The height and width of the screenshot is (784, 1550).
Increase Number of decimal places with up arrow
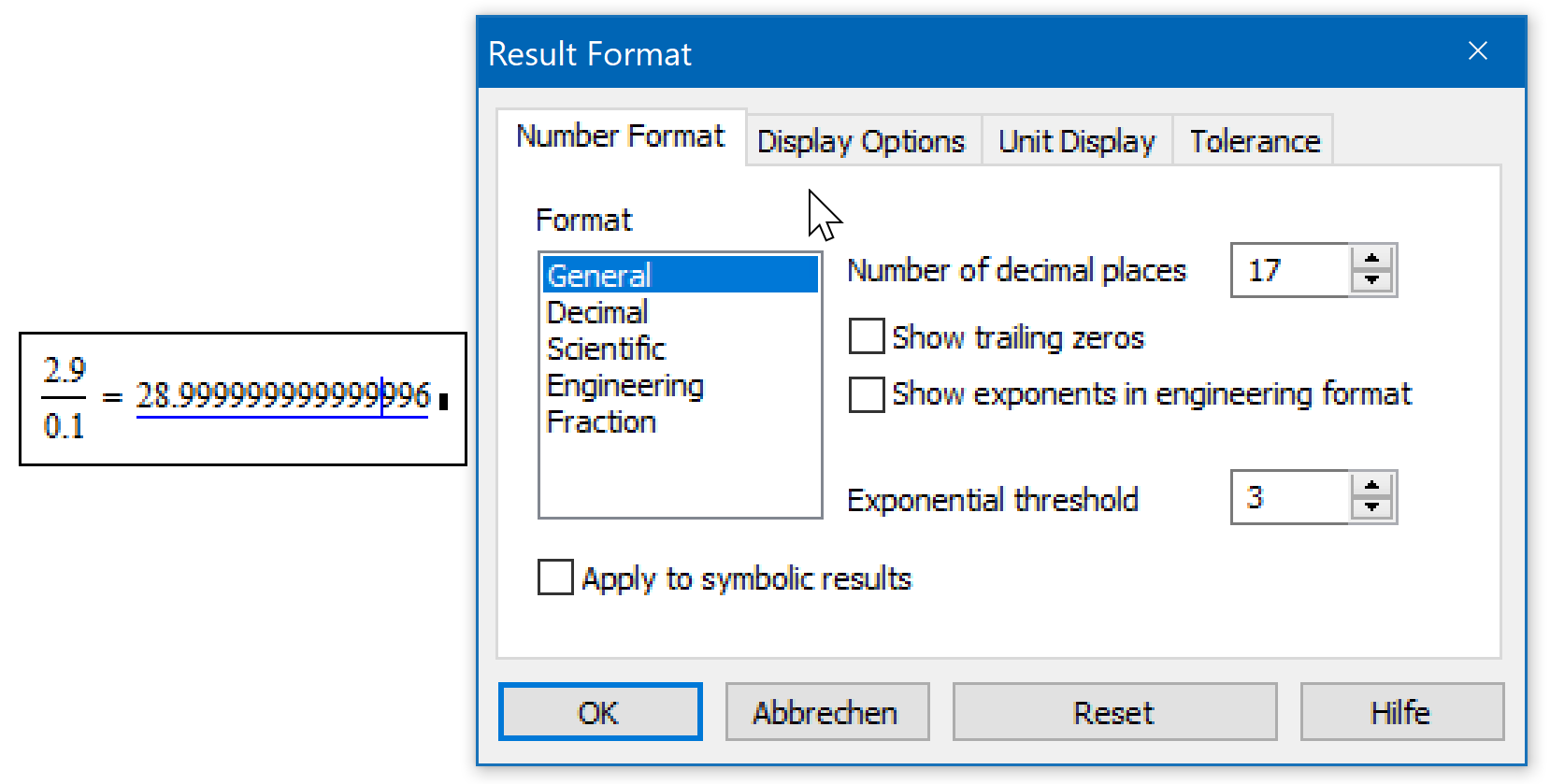pos(1371,259)
